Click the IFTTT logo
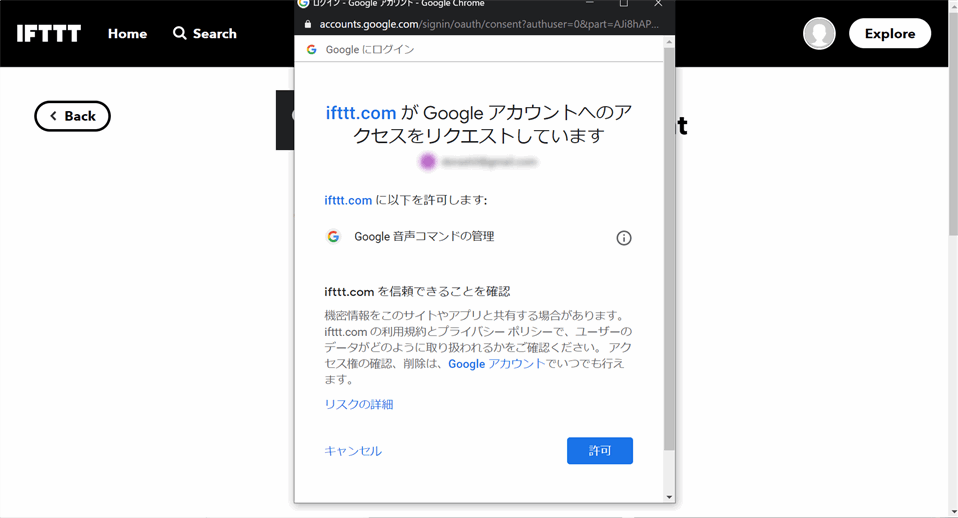 tap(49, 34)
